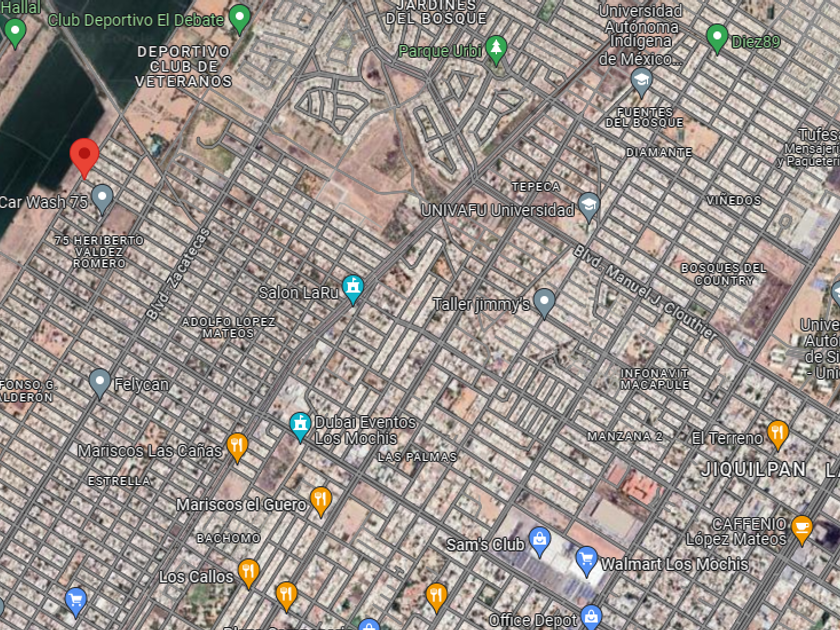Open the UNIVAFU Universidad label
The image size is (840, 630).
(x=498, y=211)
